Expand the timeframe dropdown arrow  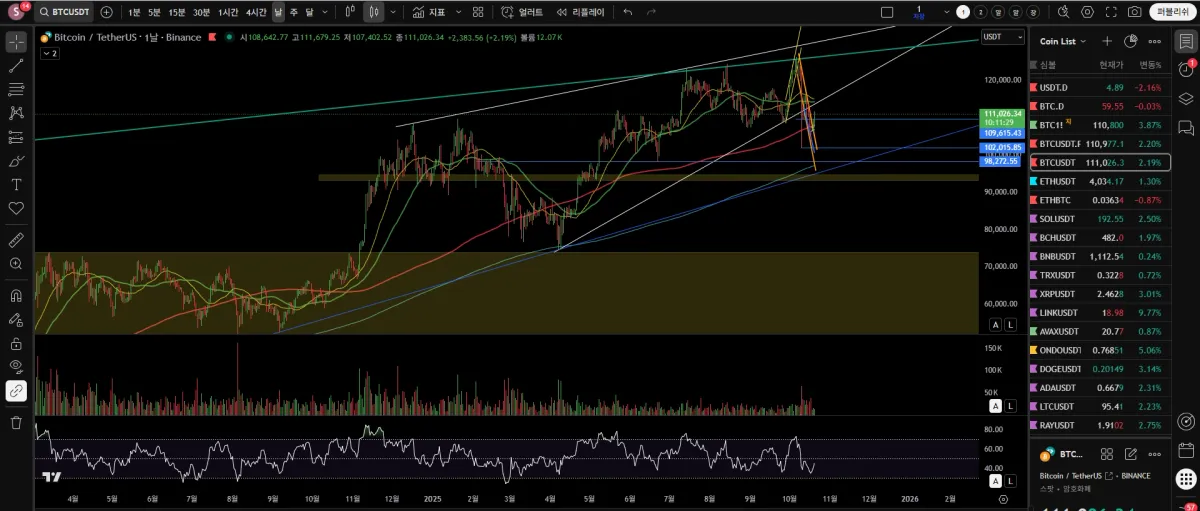[324, 12]
